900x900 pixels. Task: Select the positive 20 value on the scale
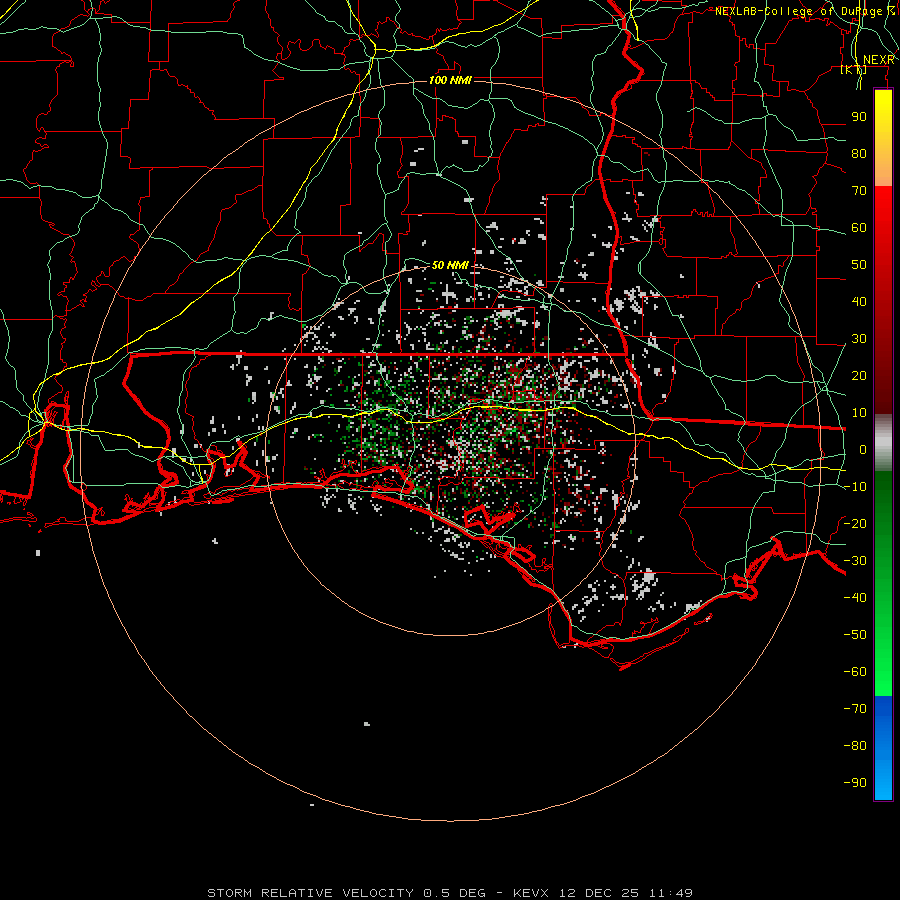click(x=859, y=376)
